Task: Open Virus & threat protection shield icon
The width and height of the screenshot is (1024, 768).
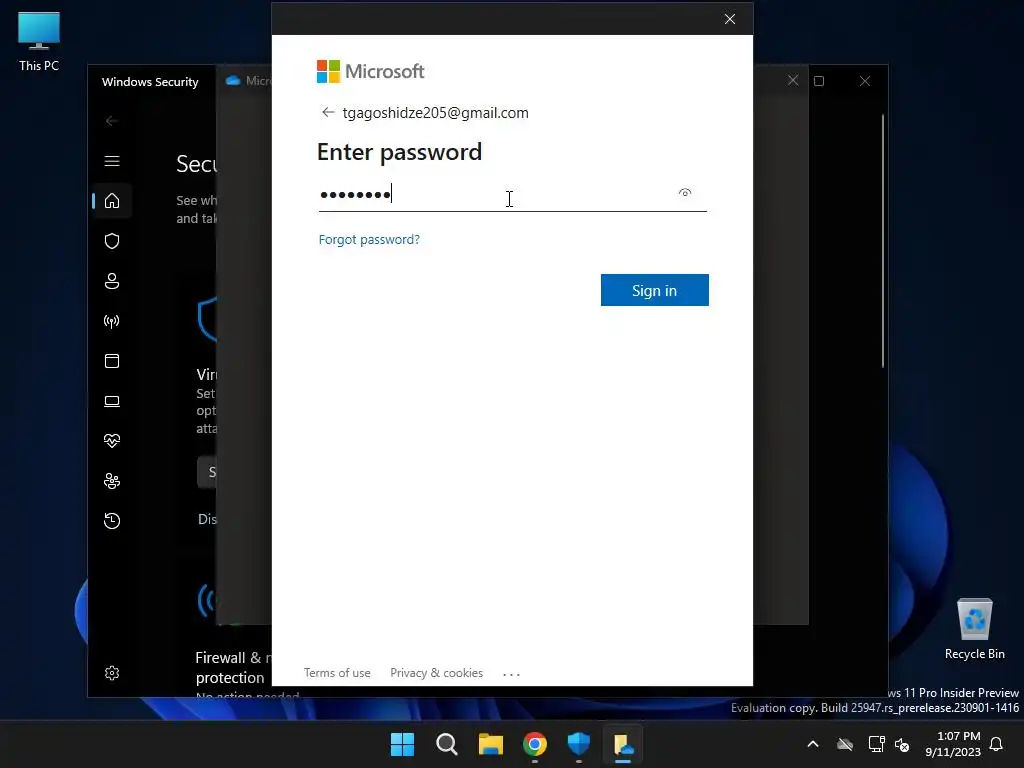Action: (x=112, y=241)
